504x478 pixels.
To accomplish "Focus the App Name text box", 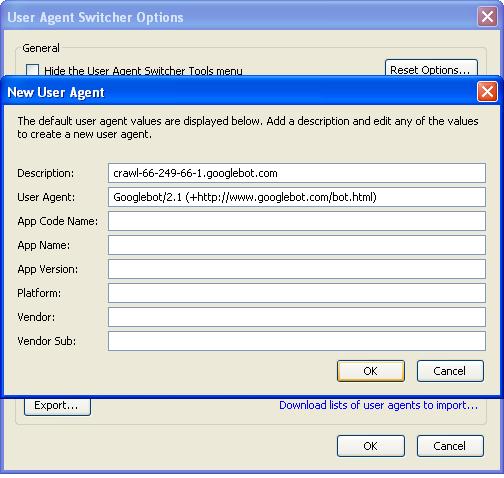I will point(297,245).
